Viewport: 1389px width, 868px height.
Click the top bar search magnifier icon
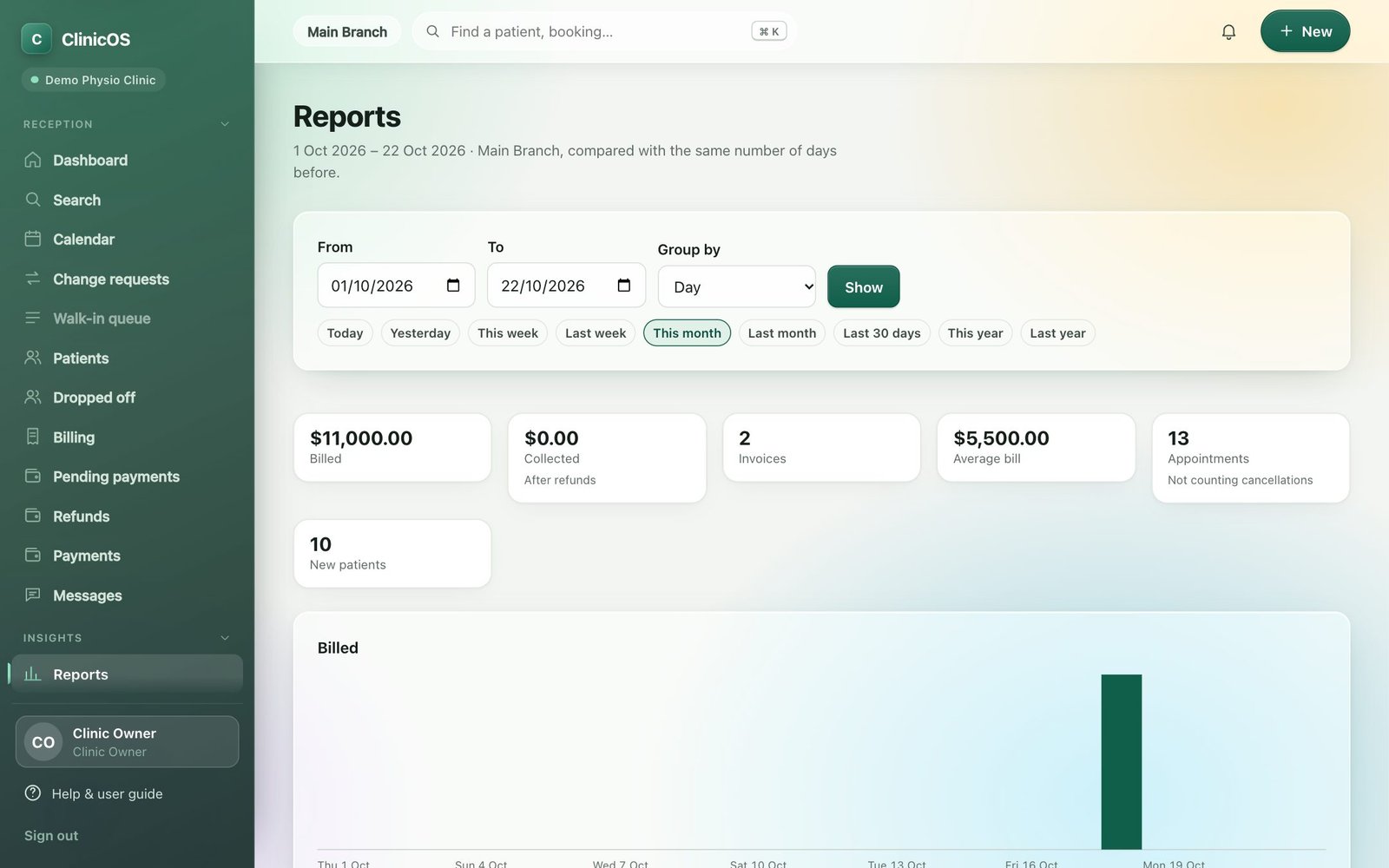pyautogui.click(x=432, y=31)
